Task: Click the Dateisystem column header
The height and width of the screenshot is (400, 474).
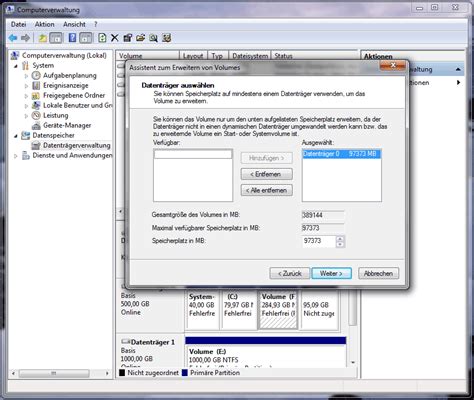Action: (250, 56)
